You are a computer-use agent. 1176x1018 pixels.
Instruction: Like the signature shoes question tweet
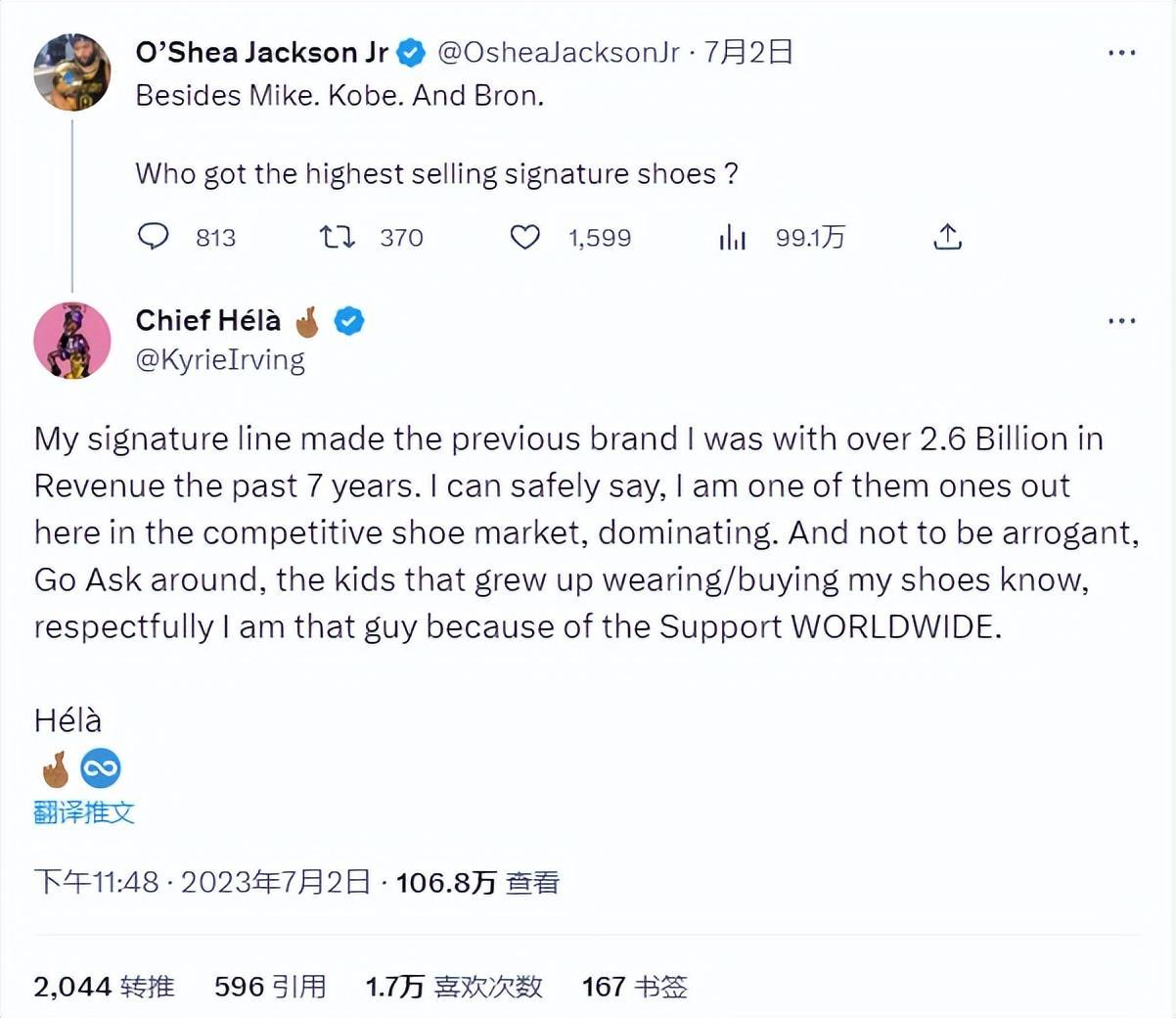(x=525, y=237)
